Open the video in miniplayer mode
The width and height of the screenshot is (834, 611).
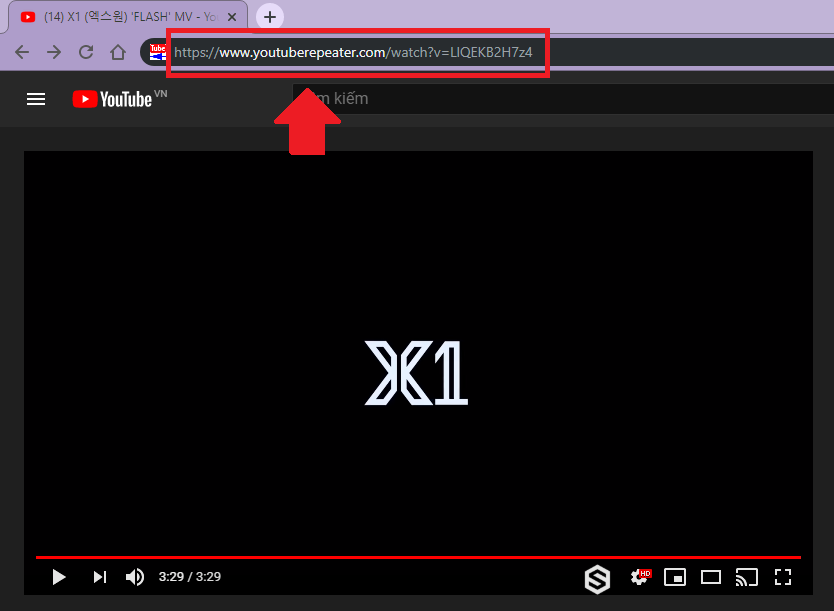click(675, 577)
